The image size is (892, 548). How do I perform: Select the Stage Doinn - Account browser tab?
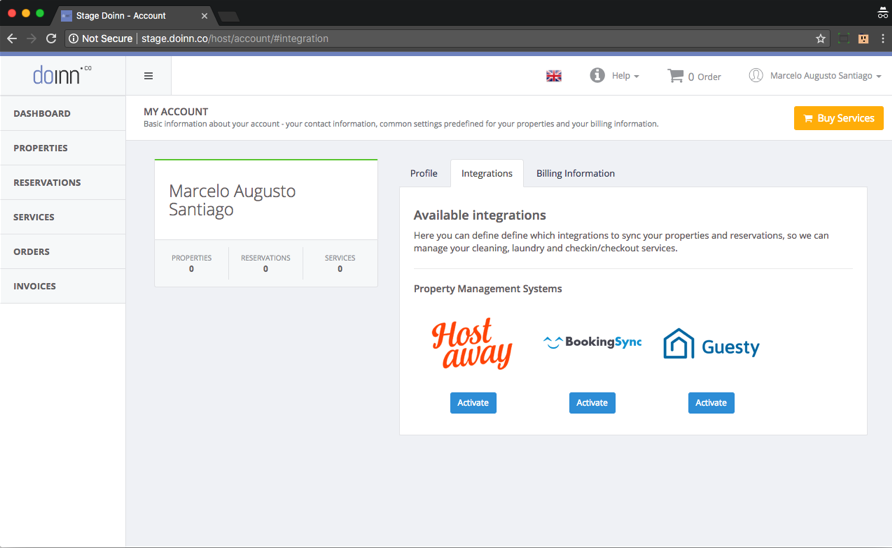(x=134, y=16)
